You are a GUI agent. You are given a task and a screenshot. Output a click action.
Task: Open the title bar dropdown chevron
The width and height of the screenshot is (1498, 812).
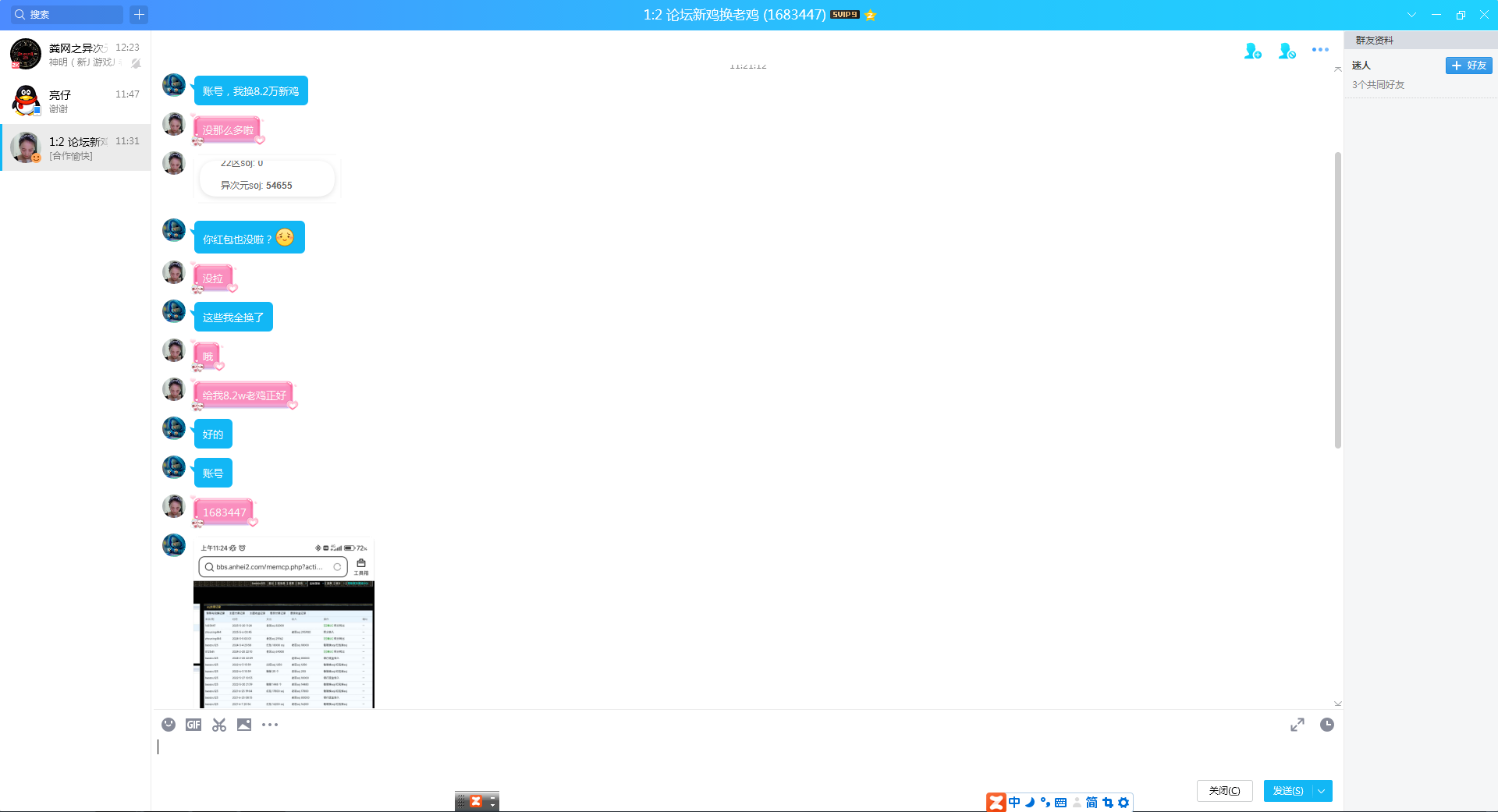point(1411,15)
